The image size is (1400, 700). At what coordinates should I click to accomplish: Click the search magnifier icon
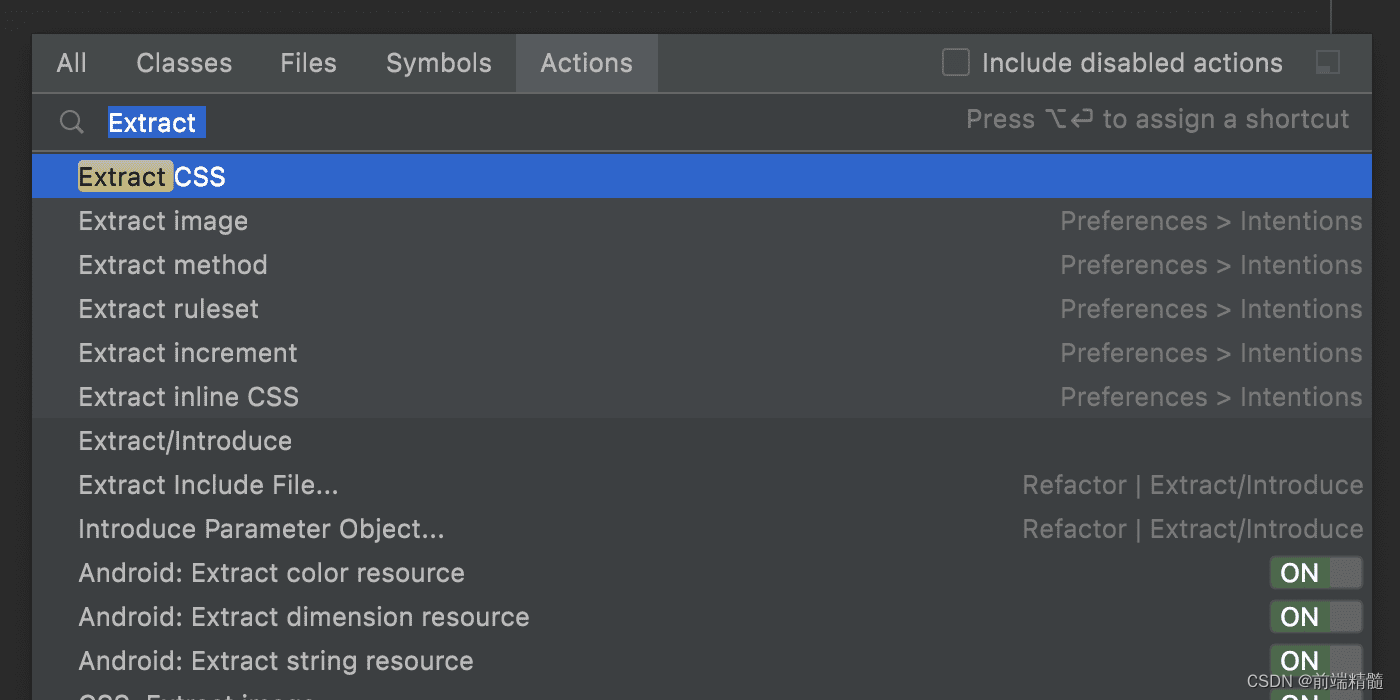70,122
